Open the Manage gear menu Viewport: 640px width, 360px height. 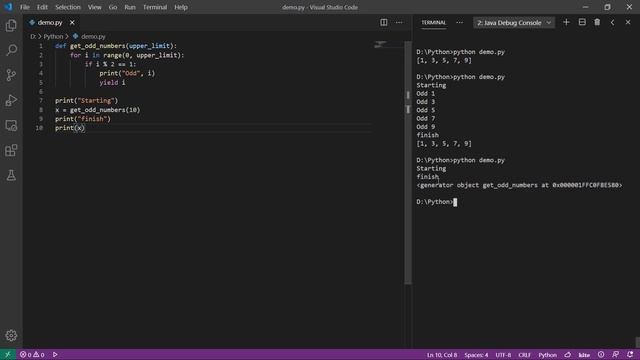point(11,336)
